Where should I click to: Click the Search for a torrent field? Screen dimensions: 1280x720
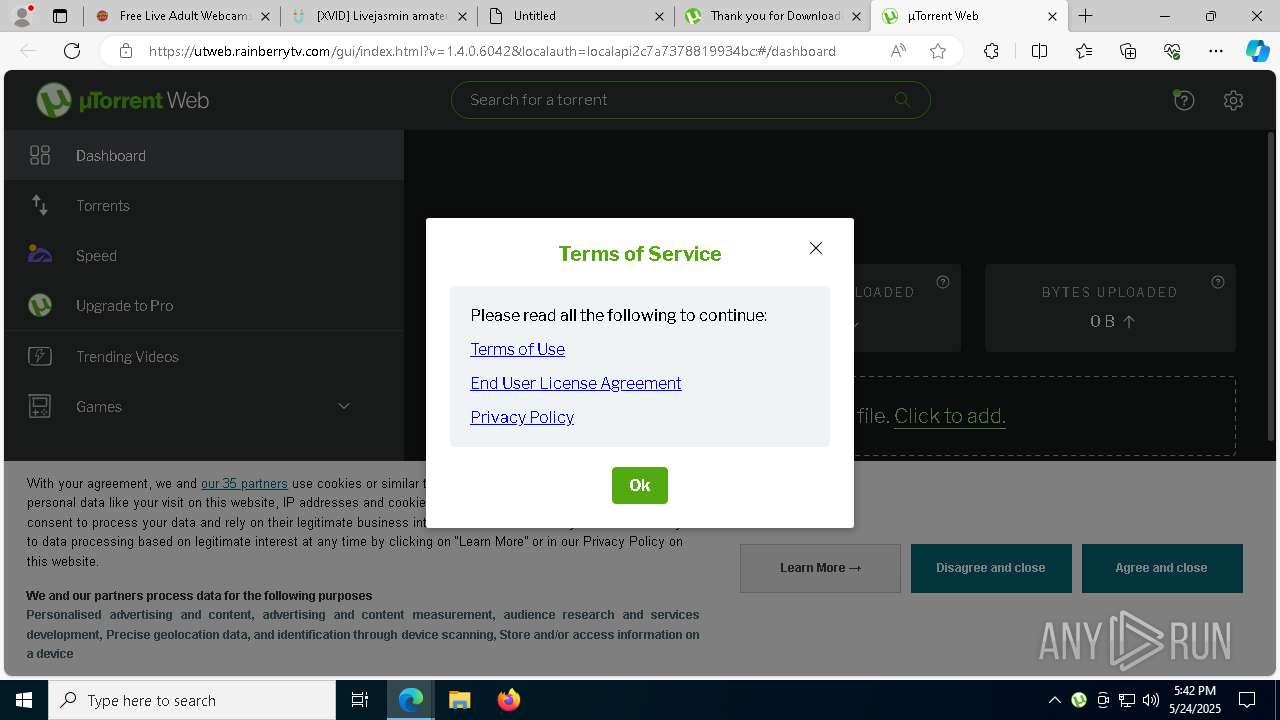pyautogui.click(x=691, y=100)
